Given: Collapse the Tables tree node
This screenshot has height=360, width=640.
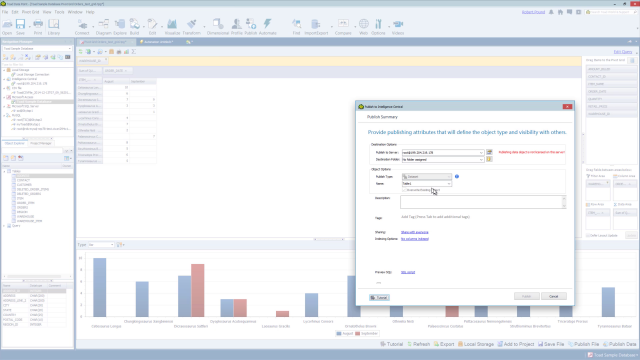Looking at the screenshot, I should click(4, 171).
